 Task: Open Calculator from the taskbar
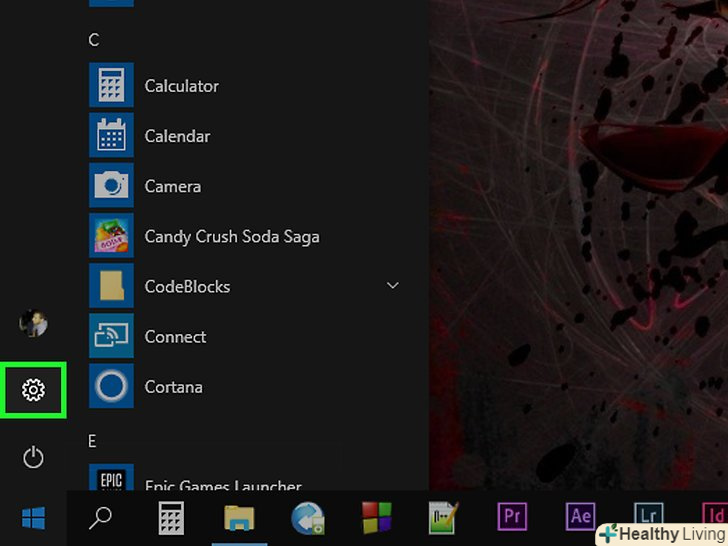coord(171,518)
